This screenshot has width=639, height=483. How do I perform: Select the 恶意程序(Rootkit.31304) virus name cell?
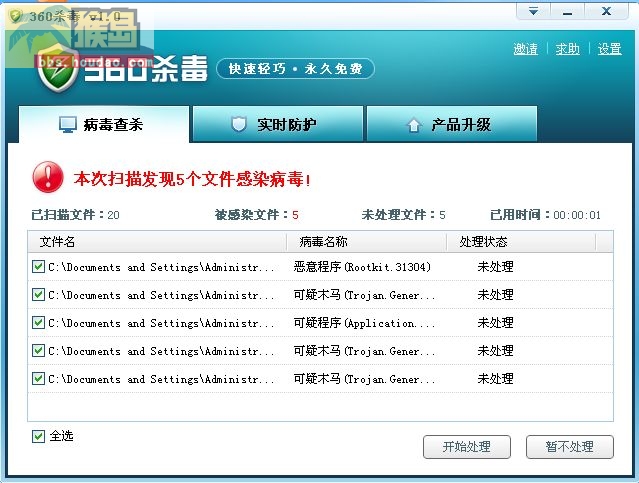pos(362,267)
